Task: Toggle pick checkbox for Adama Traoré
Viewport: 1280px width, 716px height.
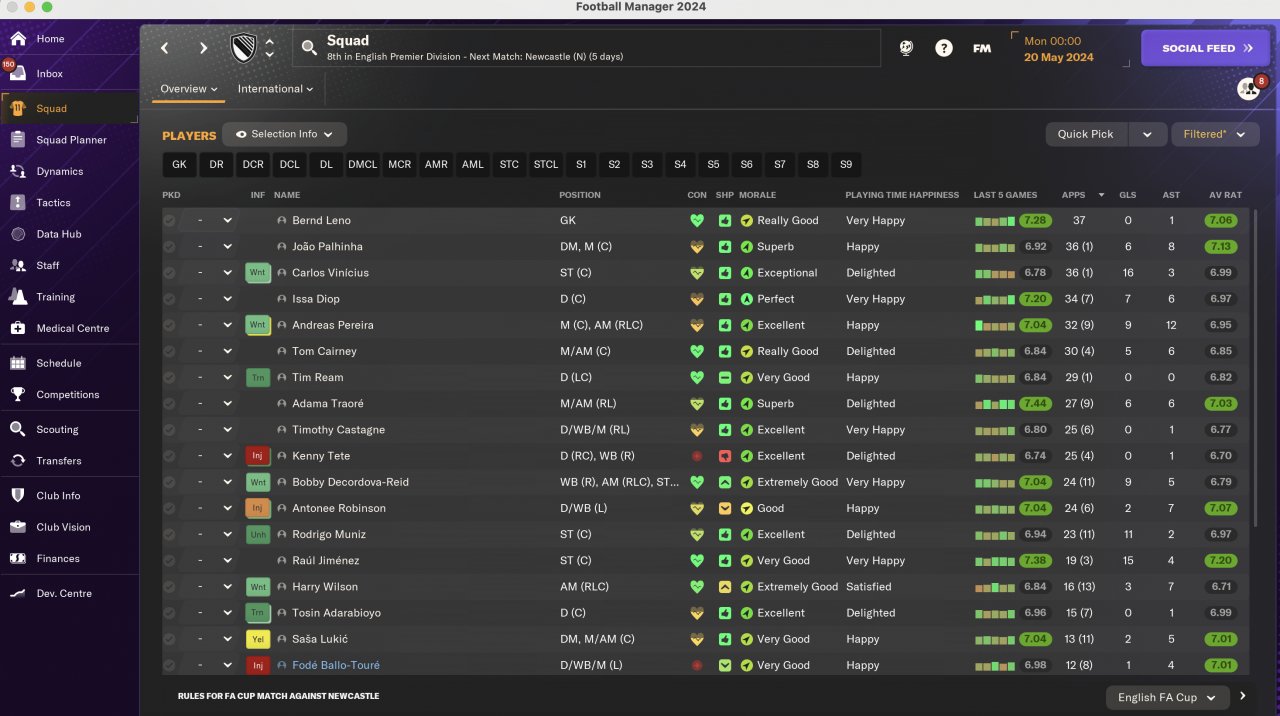Action: point(169,404)
